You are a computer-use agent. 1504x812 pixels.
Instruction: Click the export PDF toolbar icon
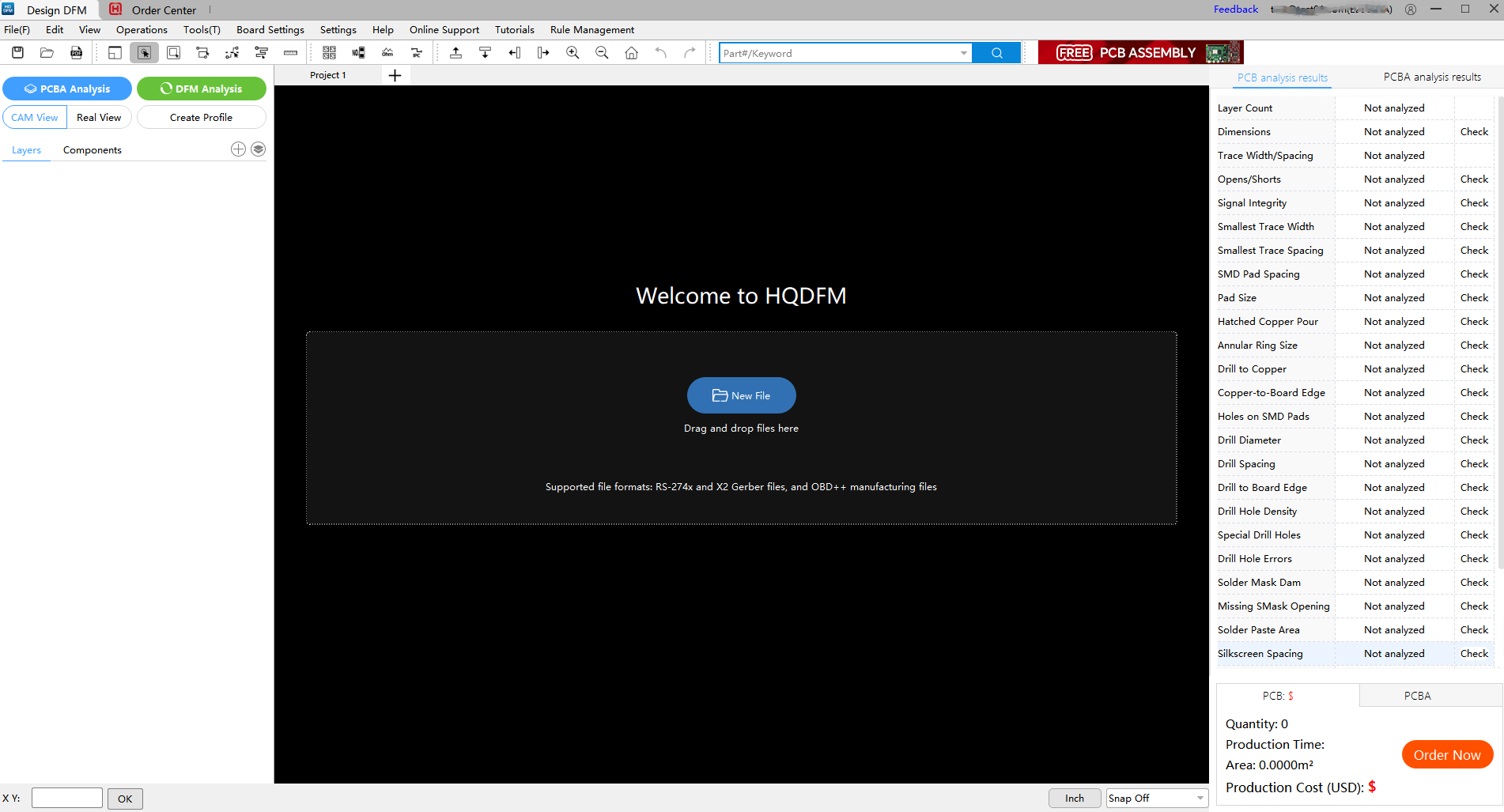coord(76,53)
